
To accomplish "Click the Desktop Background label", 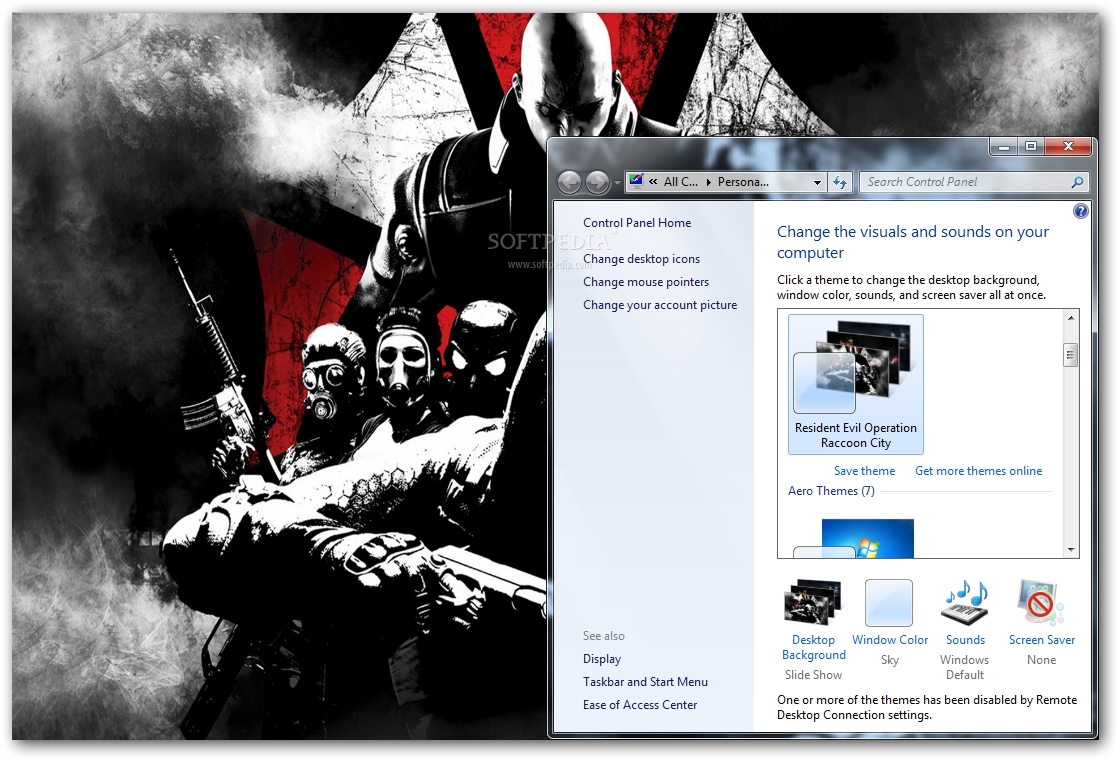I will point(814,647).
